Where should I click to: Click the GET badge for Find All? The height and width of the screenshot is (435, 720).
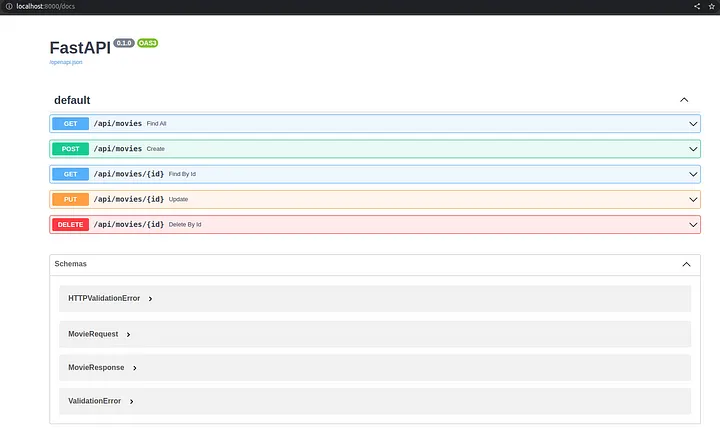[70, 124]
